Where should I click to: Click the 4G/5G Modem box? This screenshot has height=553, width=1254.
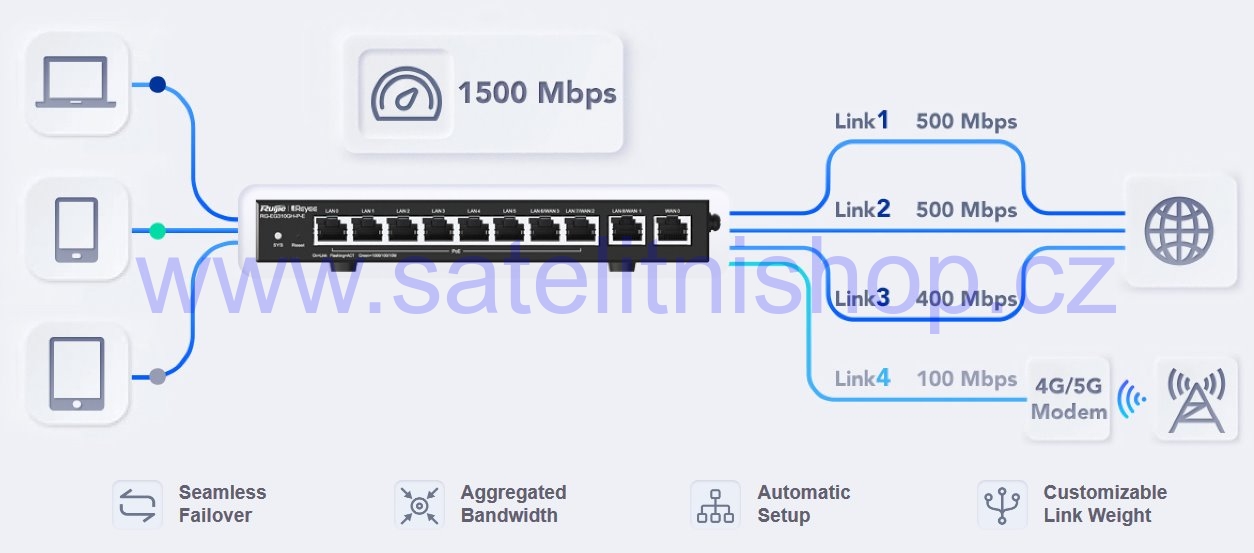[x=1069, y=399]
